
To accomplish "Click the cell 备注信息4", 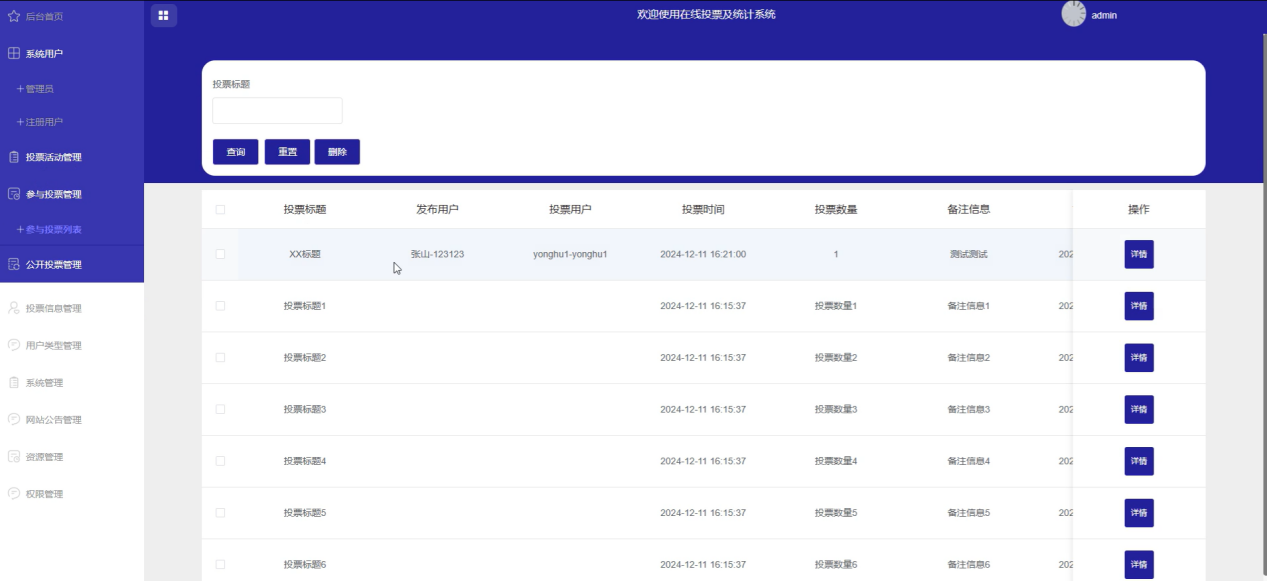I will point(969,461).
